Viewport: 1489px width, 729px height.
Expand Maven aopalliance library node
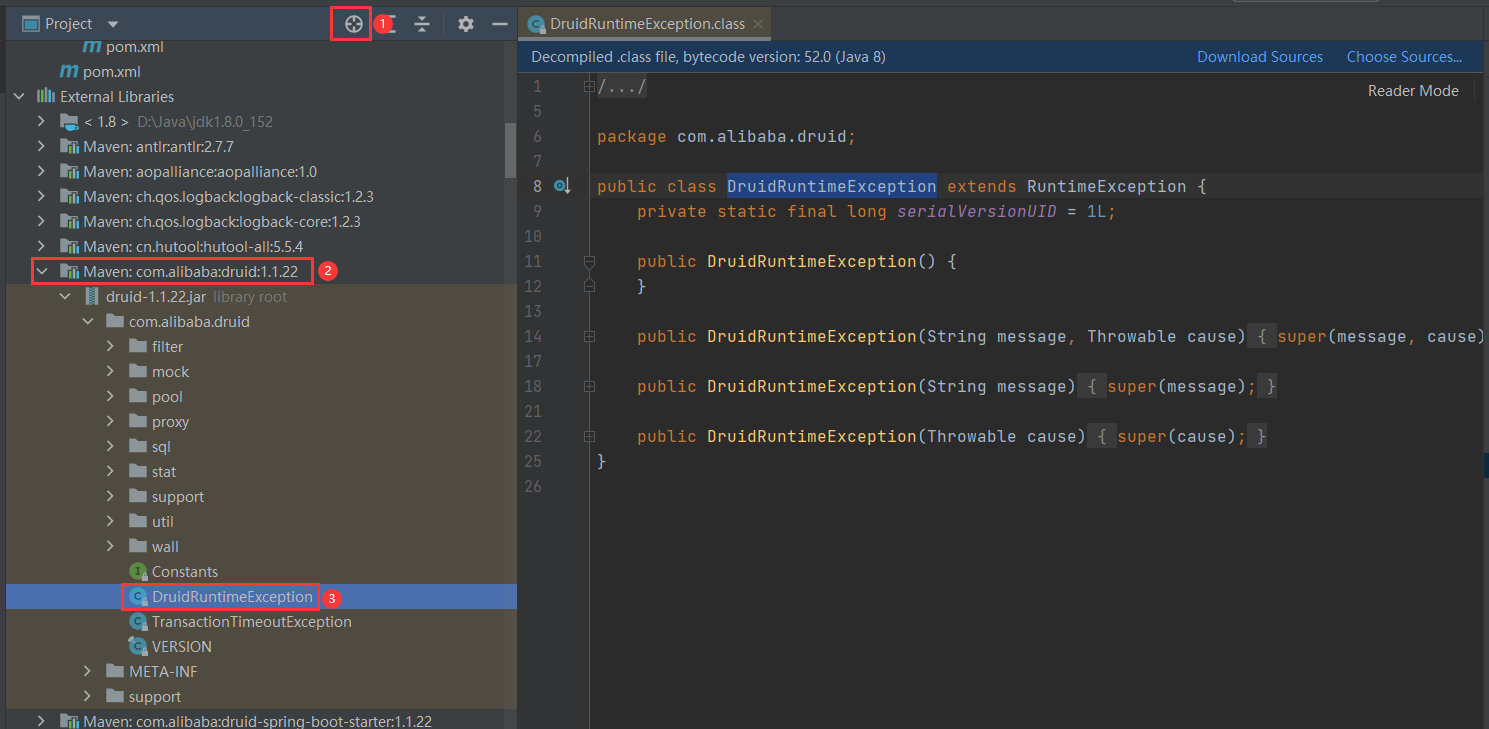[x=41, y=172]
